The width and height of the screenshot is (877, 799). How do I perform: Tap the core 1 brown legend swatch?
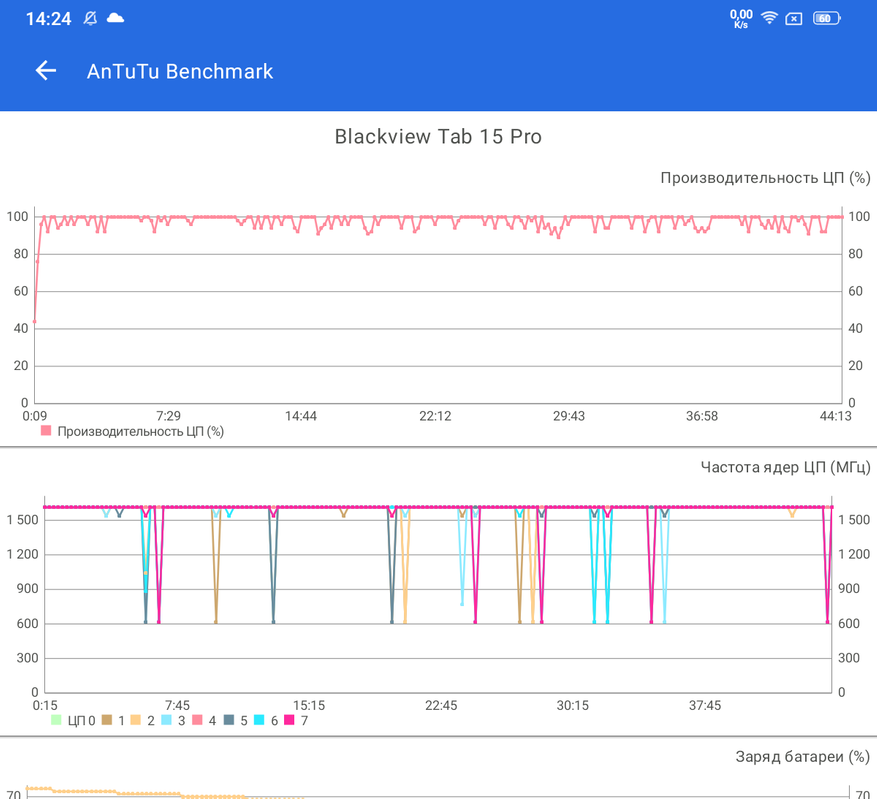coord(107,720)
